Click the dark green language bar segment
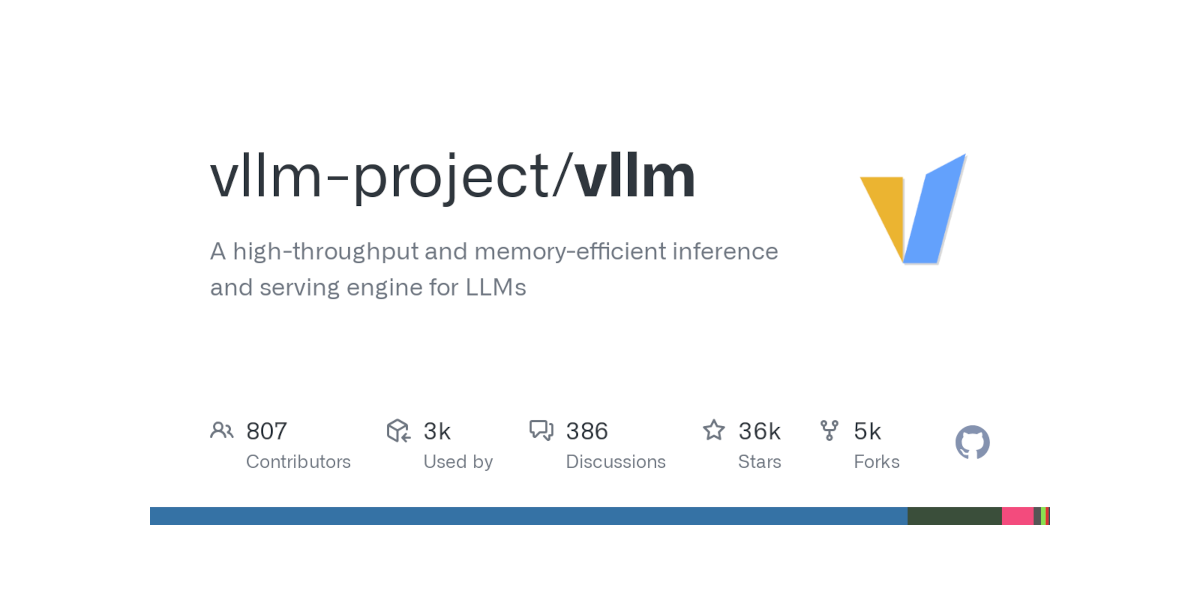 pyautogui.click(x=954, y=516)
